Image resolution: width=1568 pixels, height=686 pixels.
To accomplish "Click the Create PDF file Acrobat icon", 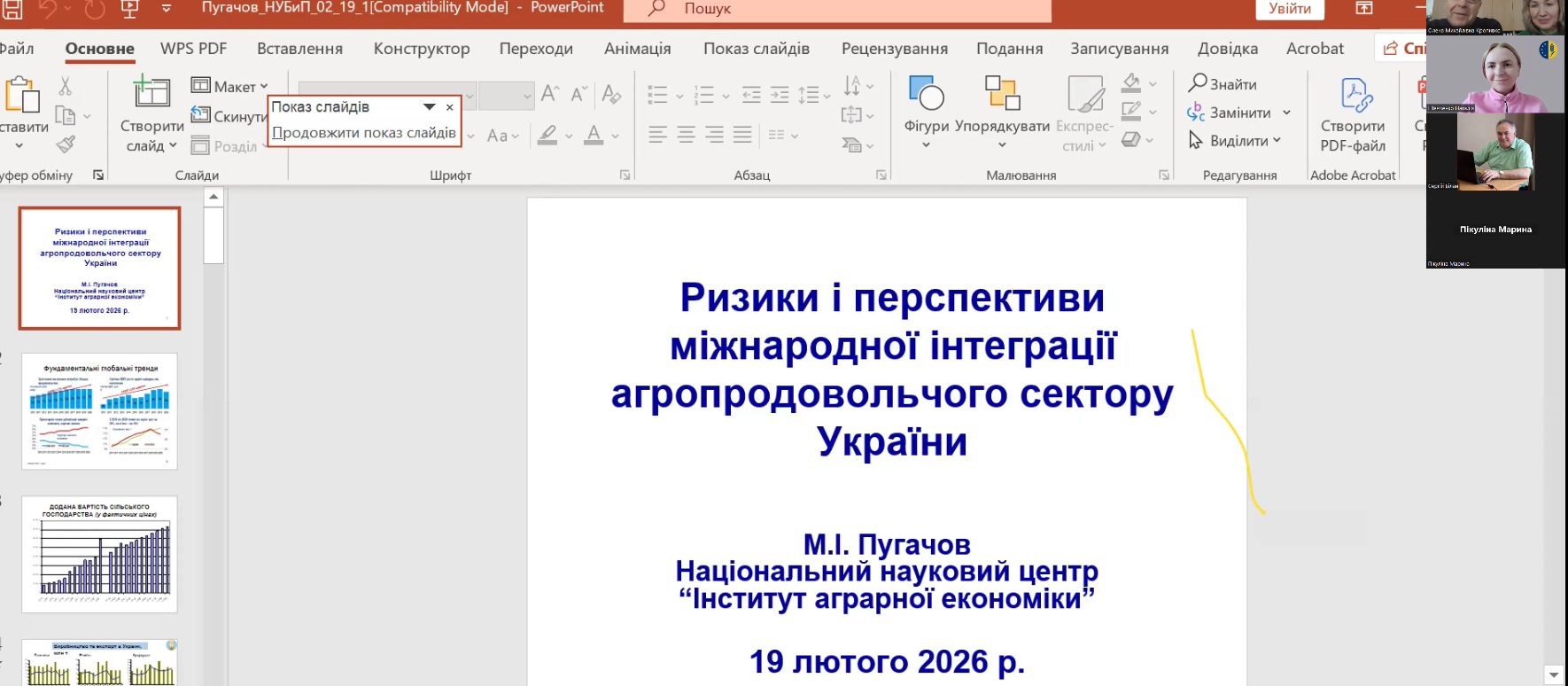I will click(x=1353, y=95).
